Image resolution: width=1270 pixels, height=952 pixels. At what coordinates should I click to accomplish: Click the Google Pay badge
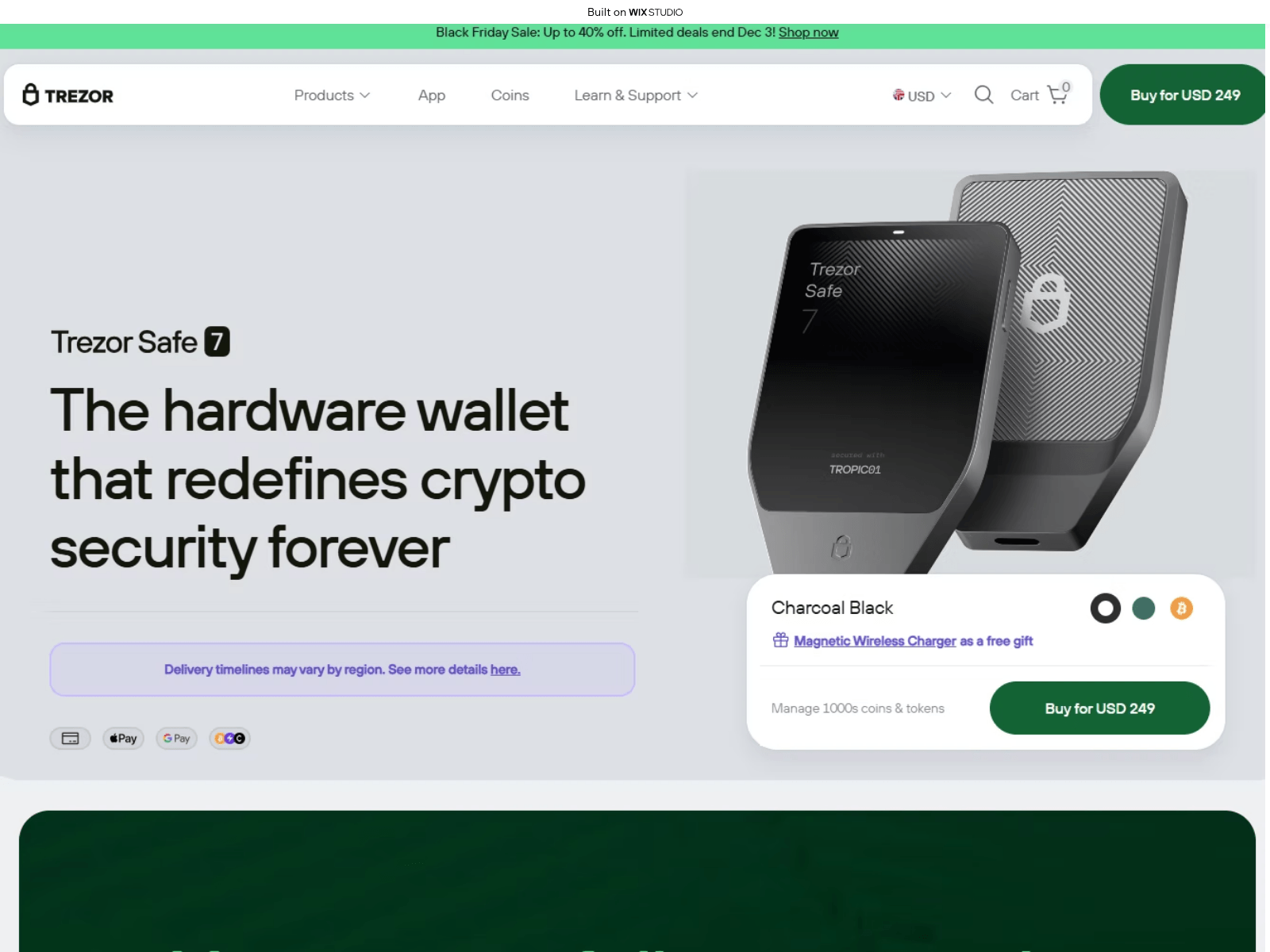click(176, 739)
